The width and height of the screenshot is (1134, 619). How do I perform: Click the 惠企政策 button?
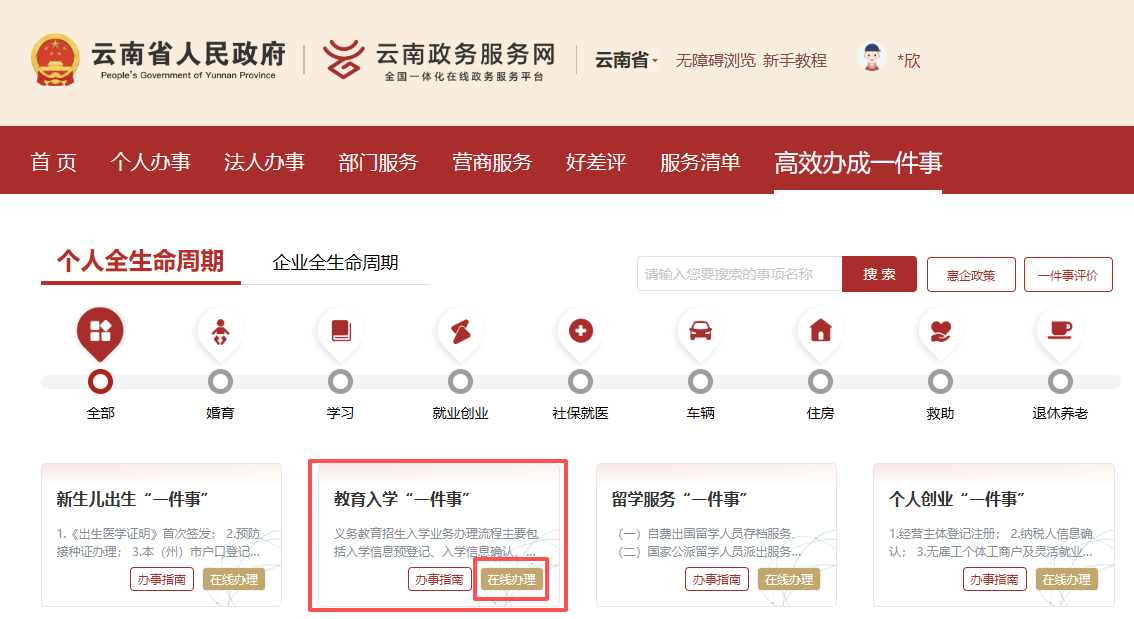(971, 275)
